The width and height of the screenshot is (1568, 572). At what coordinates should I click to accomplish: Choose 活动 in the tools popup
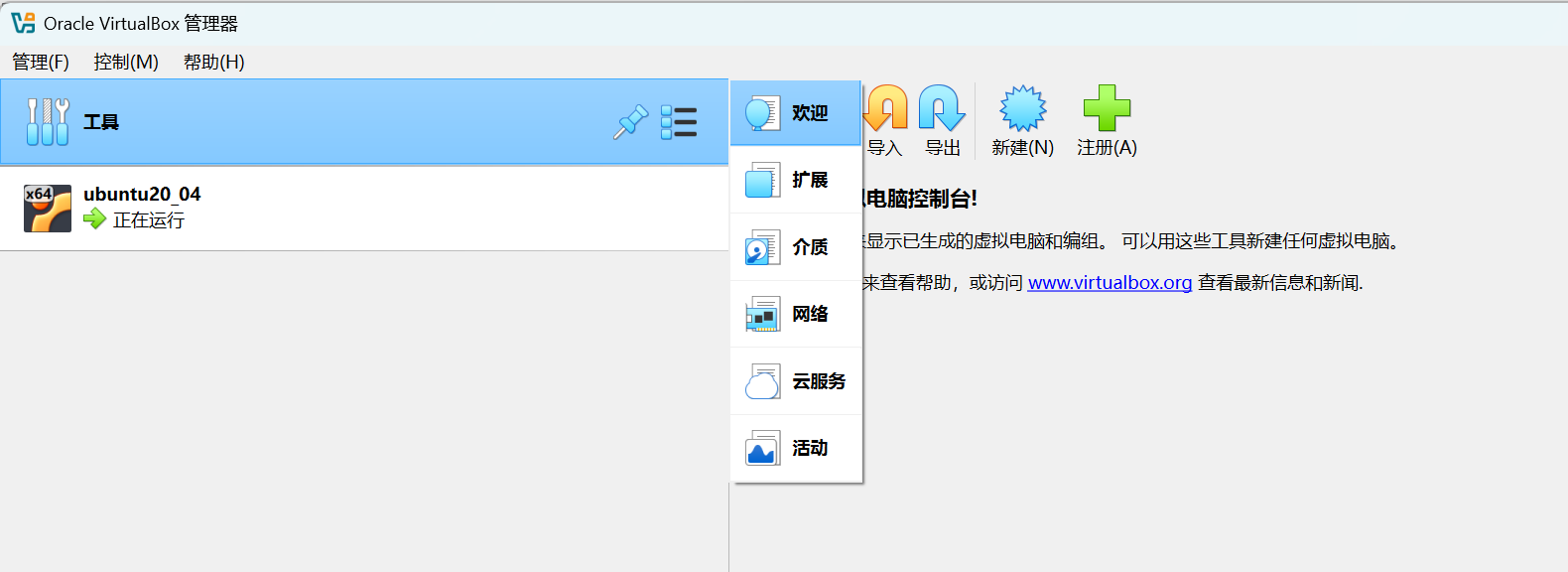[796, 448]
